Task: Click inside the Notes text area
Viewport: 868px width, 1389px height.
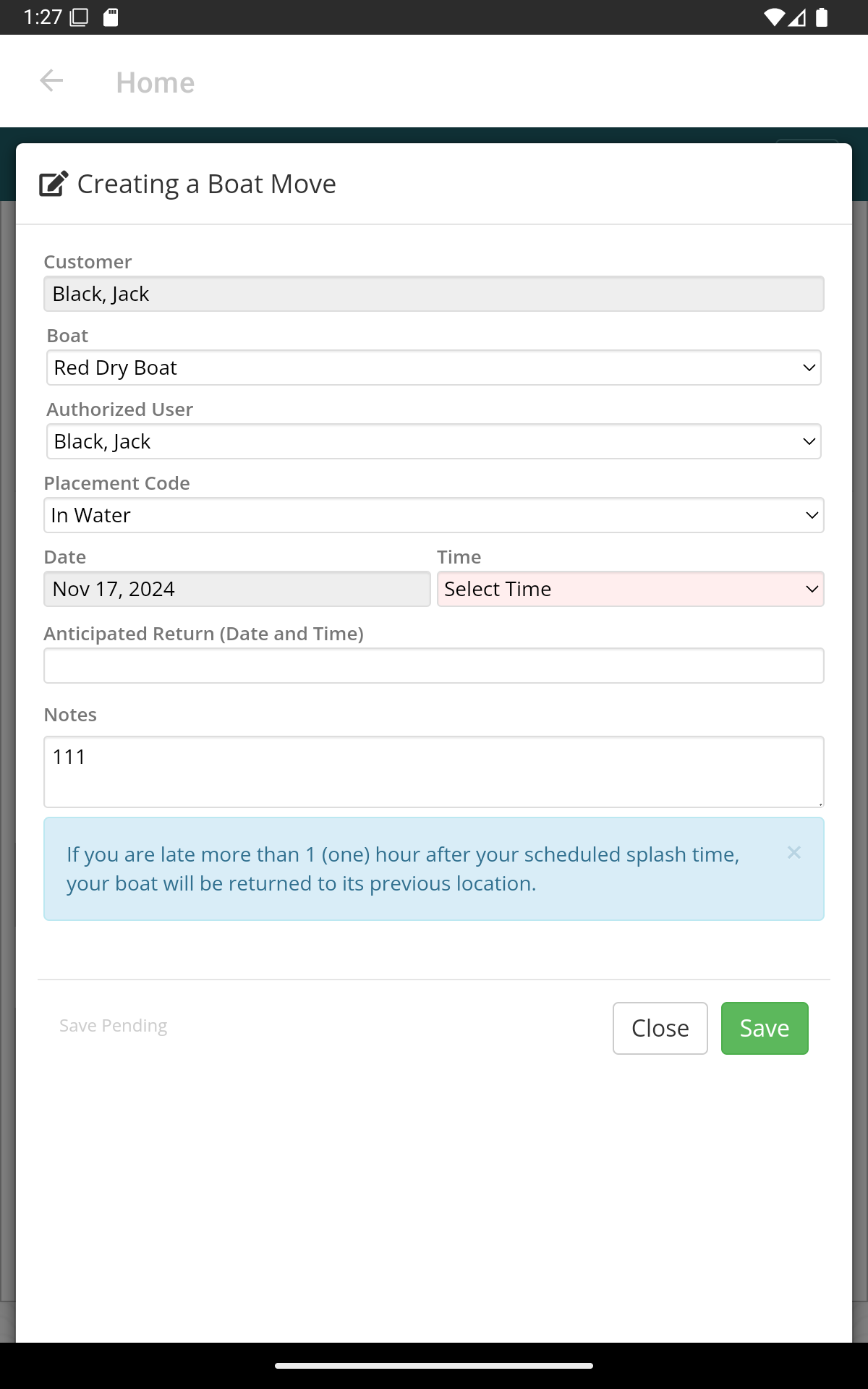Action: (434, 772)
